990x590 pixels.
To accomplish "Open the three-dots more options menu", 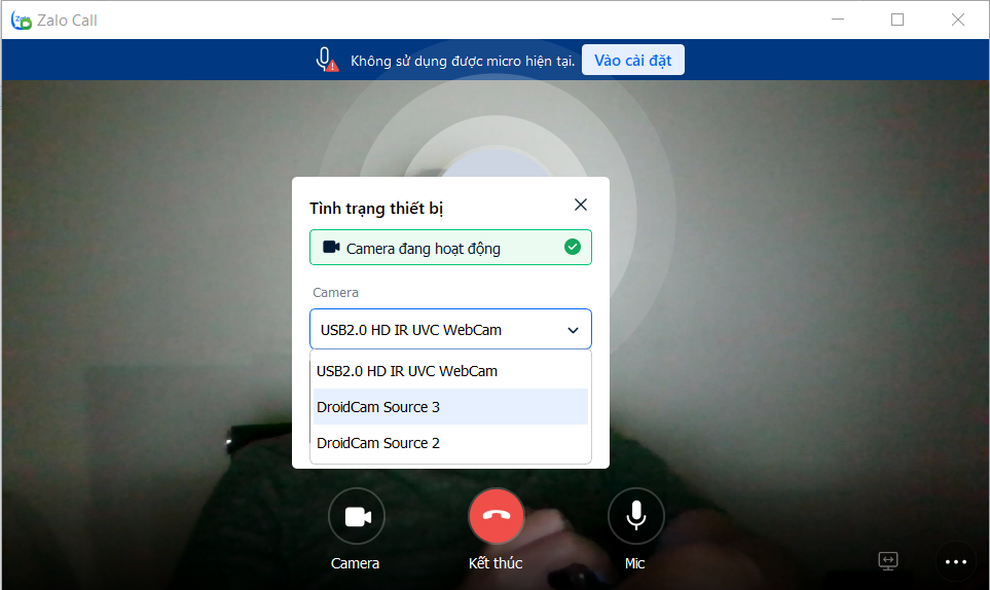I will tap(956, 562).
